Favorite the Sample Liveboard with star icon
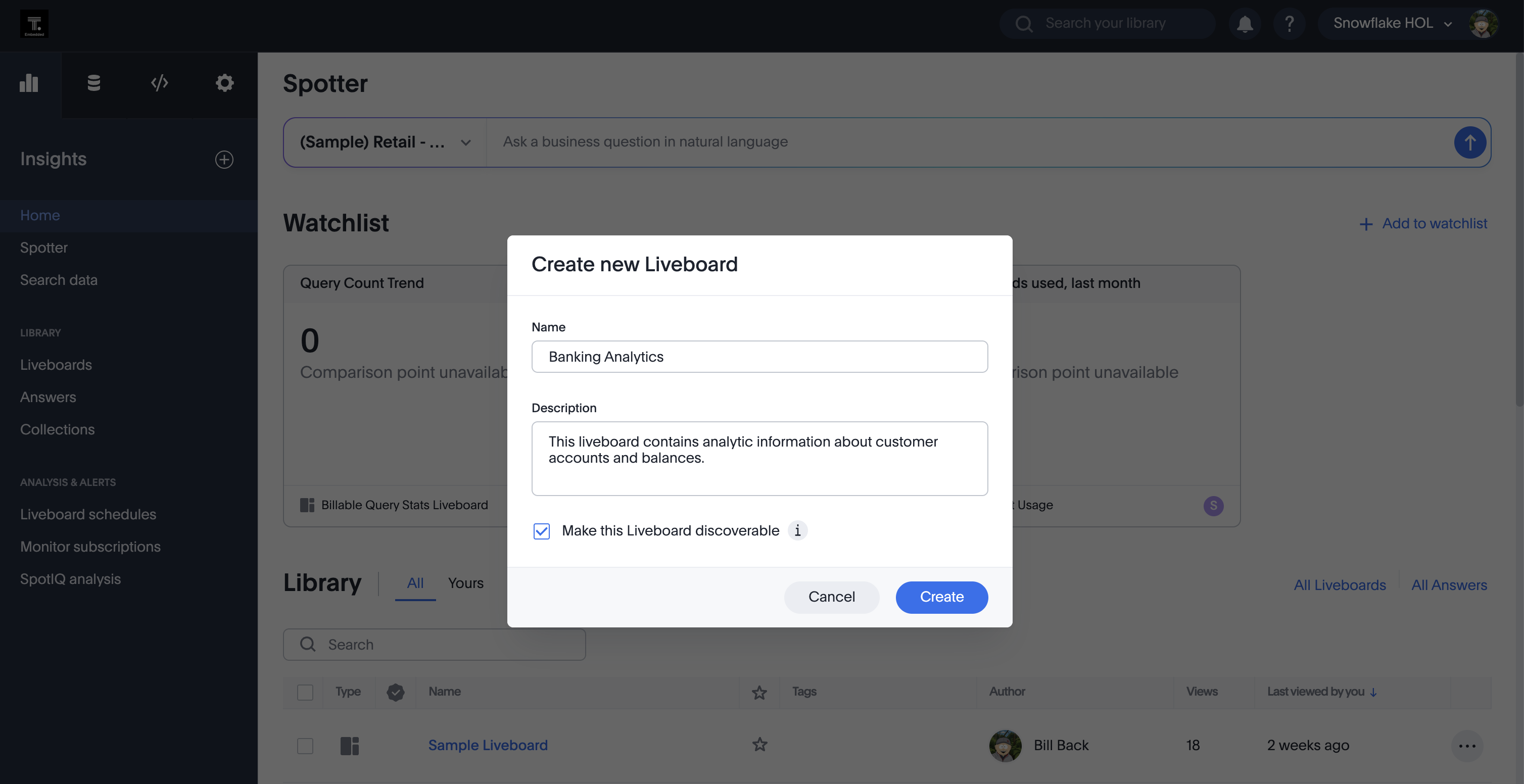The image size is (1524, 784). tap(759, 745)
